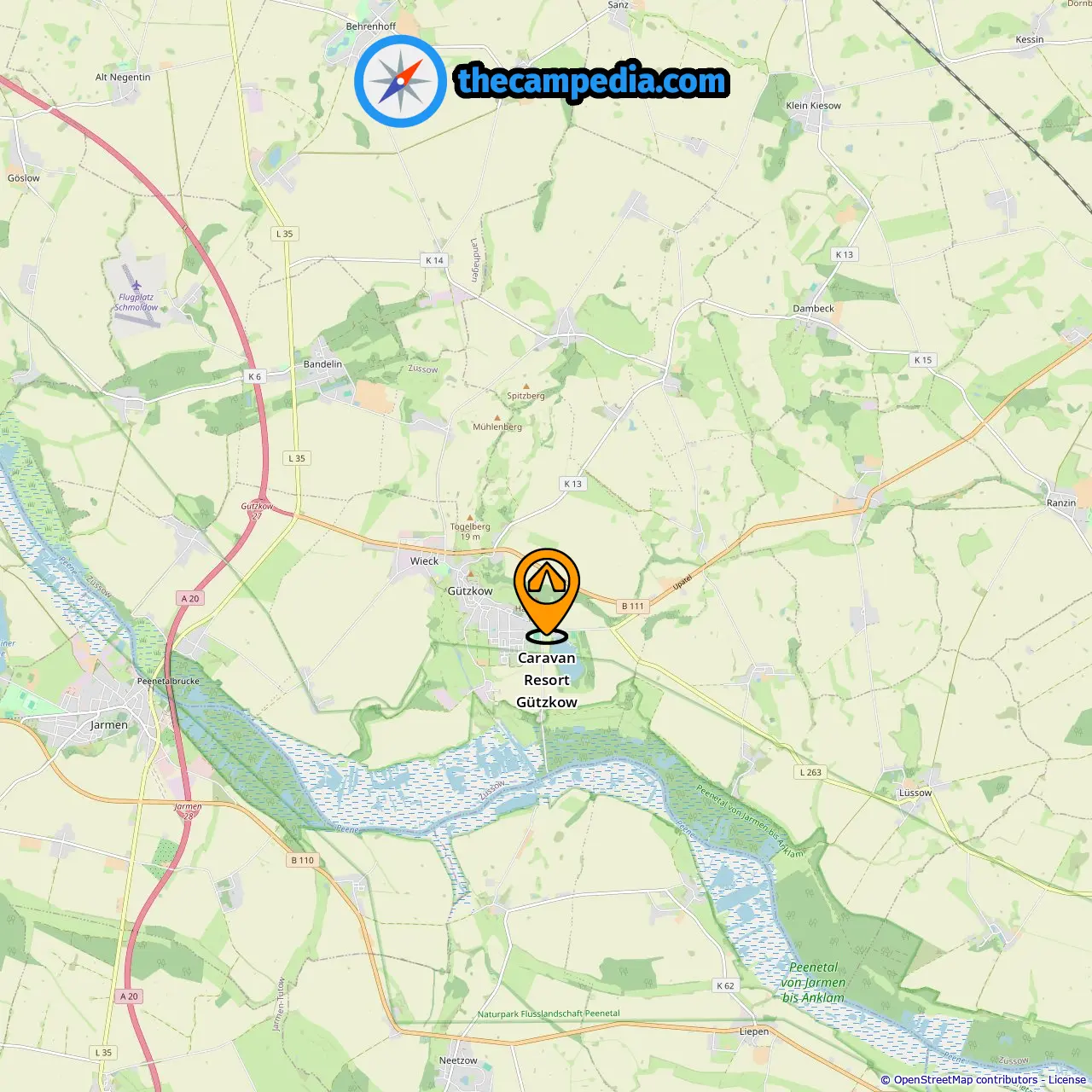The width and height of the screenshot is (1092, 1092).
Task: Click the Flugplatz Schmoldow airplane icon
Action: [136, 287]
